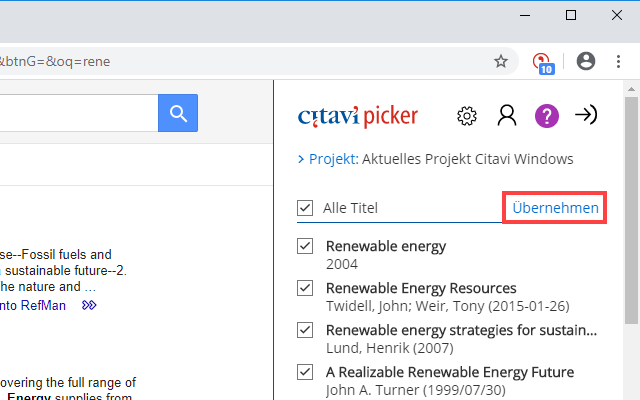Screen dimensions: 640x400
Task: Click the arrow-to-bar collapse panel icon
Action: pyautogui.click(x=586, y=116)
